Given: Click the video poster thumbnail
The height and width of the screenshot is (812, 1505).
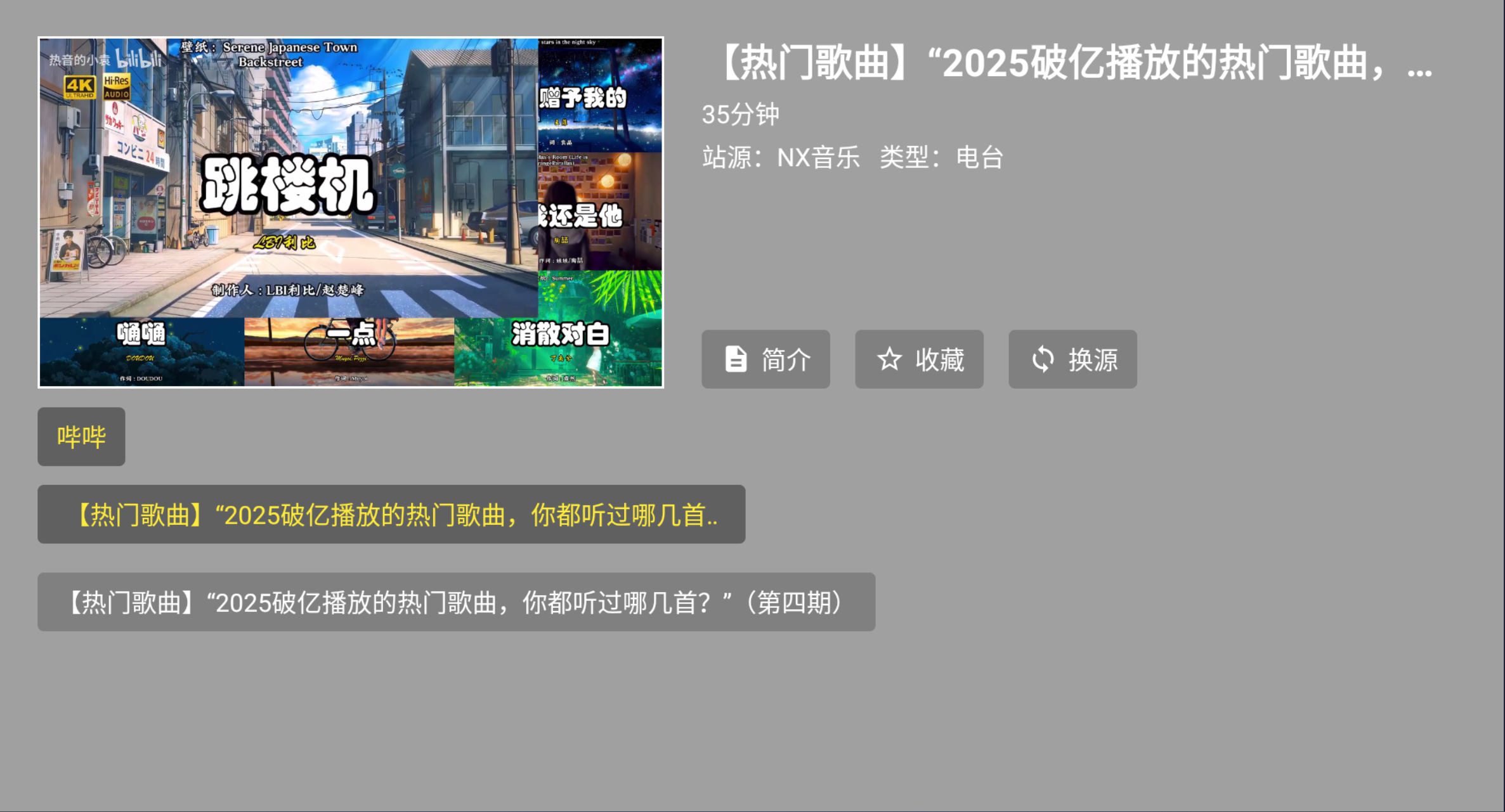Looking at the screenshot, I should 351,212.
